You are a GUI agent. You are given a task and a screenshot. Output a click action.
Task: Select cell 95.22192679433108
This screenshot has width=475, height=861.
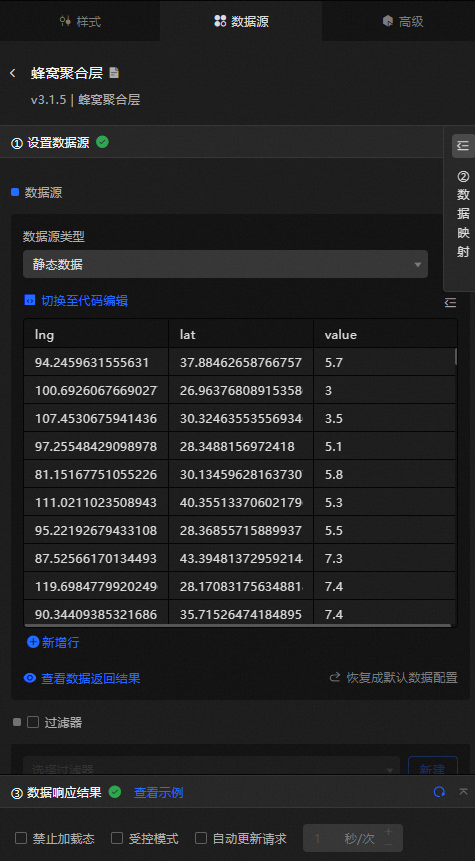[96, 530]
